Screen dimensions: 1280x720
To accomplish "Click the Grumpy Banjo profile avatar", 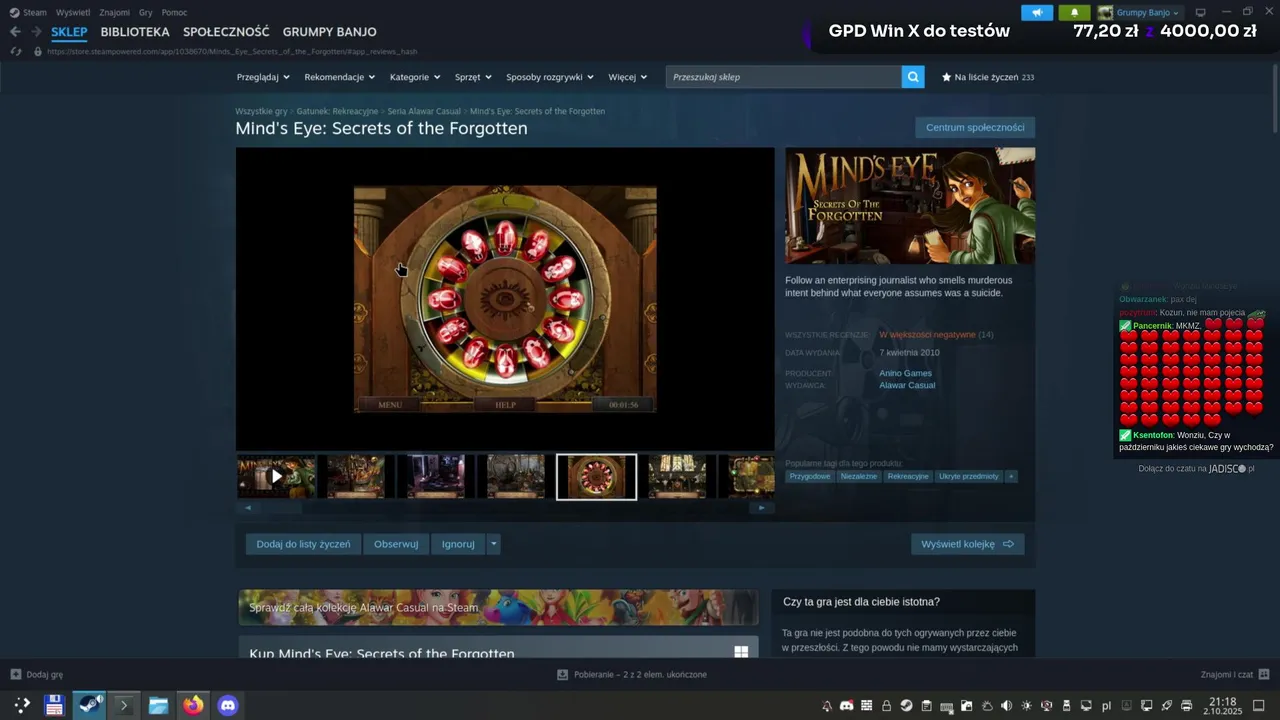I will [x=1105, y=12].
